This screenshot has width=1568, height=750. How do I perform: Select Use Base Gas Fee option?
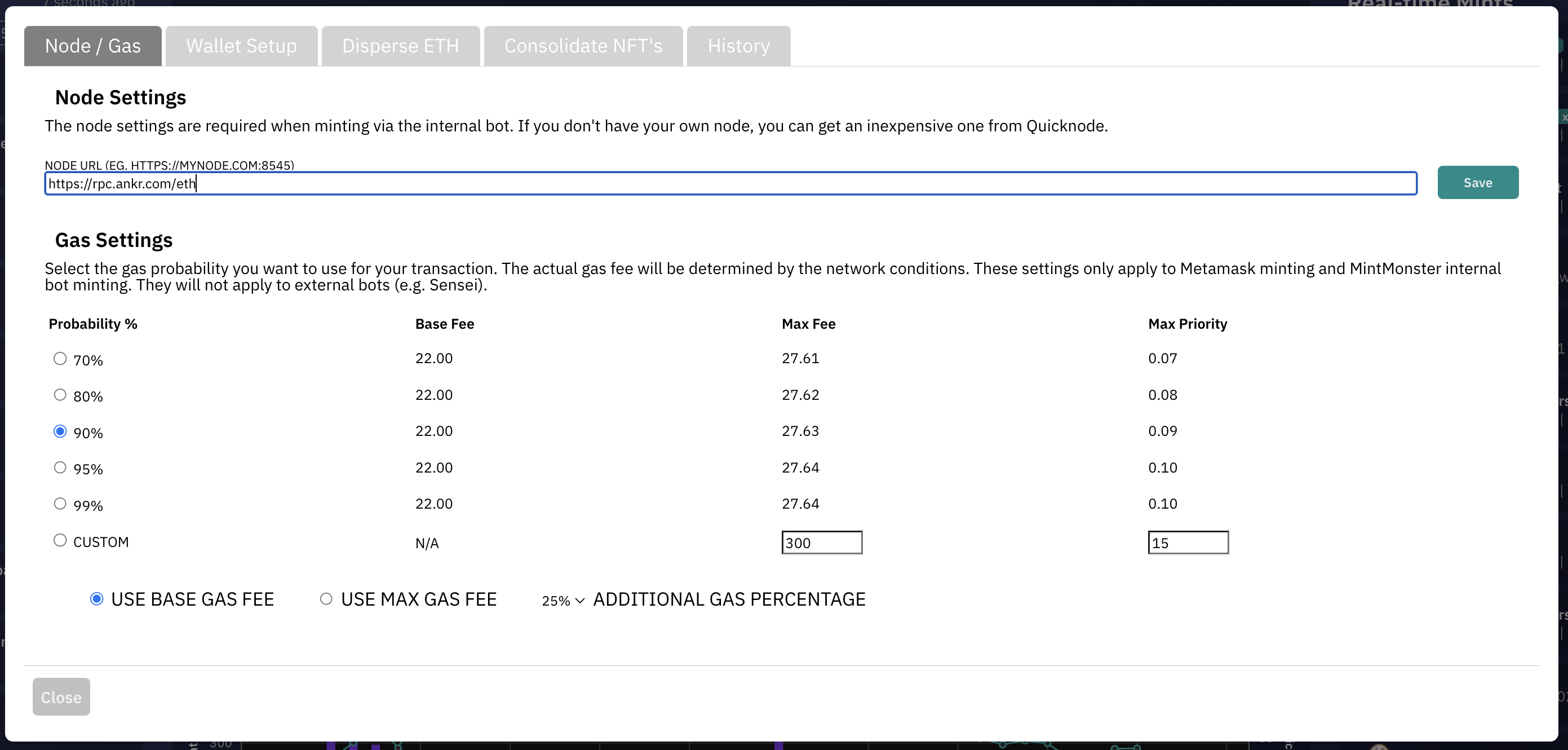click(97, 599)
